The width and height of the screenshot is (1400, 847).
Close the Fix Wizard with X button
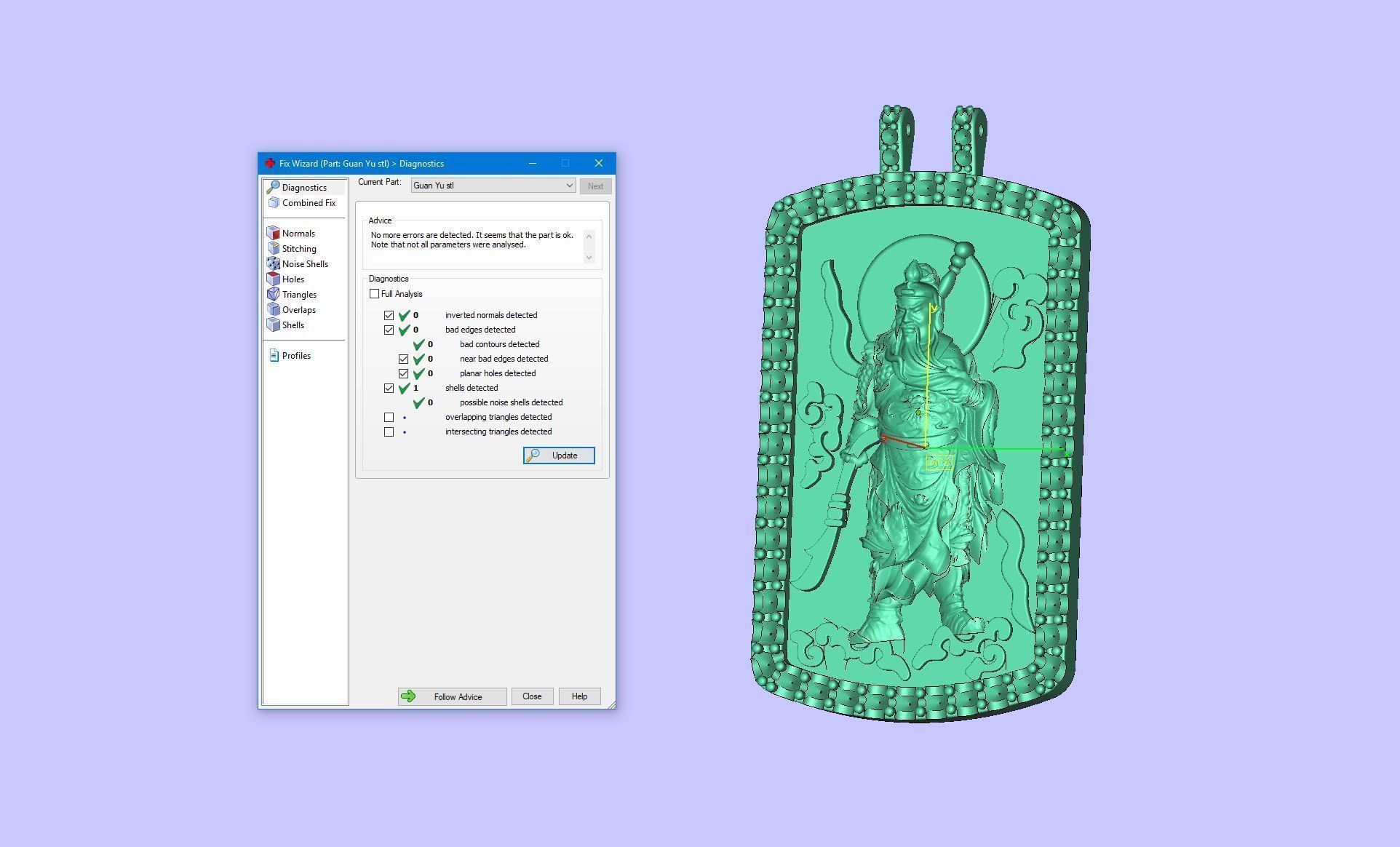598,164
